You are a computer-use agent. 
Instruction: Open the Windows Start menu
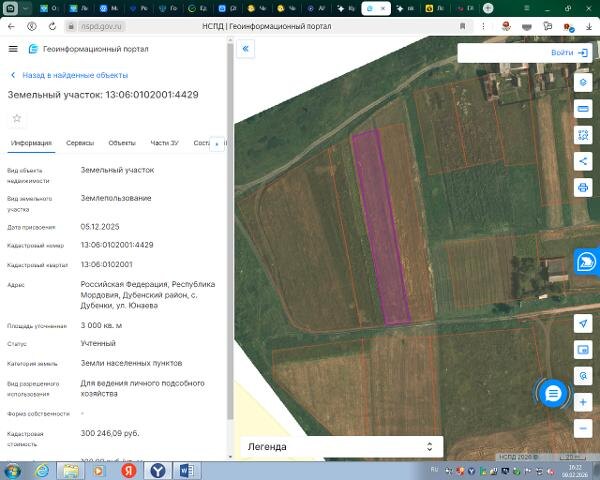pos(12,471)
